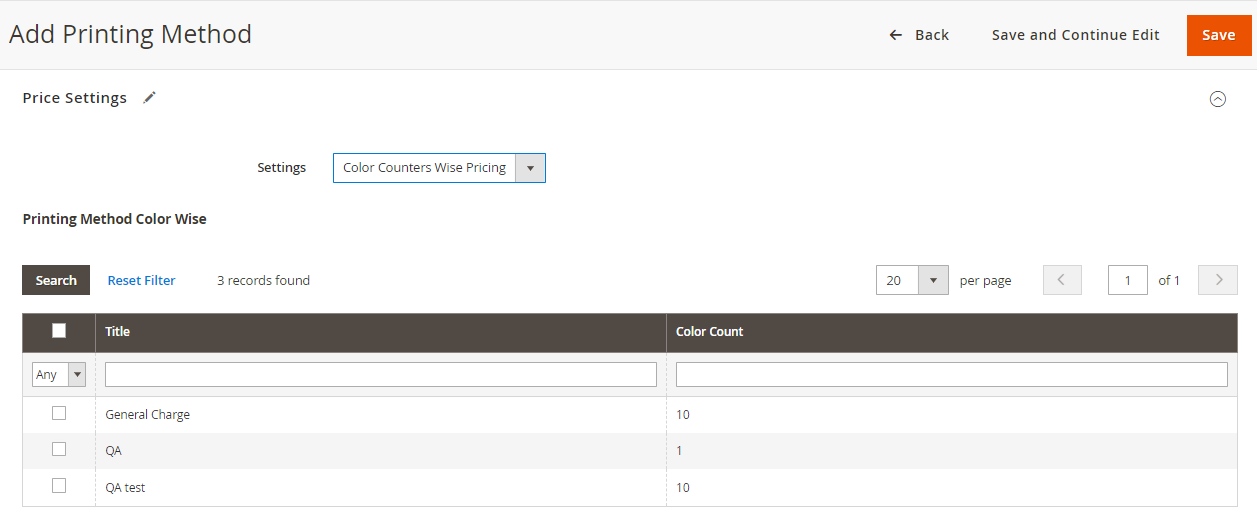Collapse the Price Settings section with the chevron icon
Viewport: 1257px width, 512px height.
1218,99
